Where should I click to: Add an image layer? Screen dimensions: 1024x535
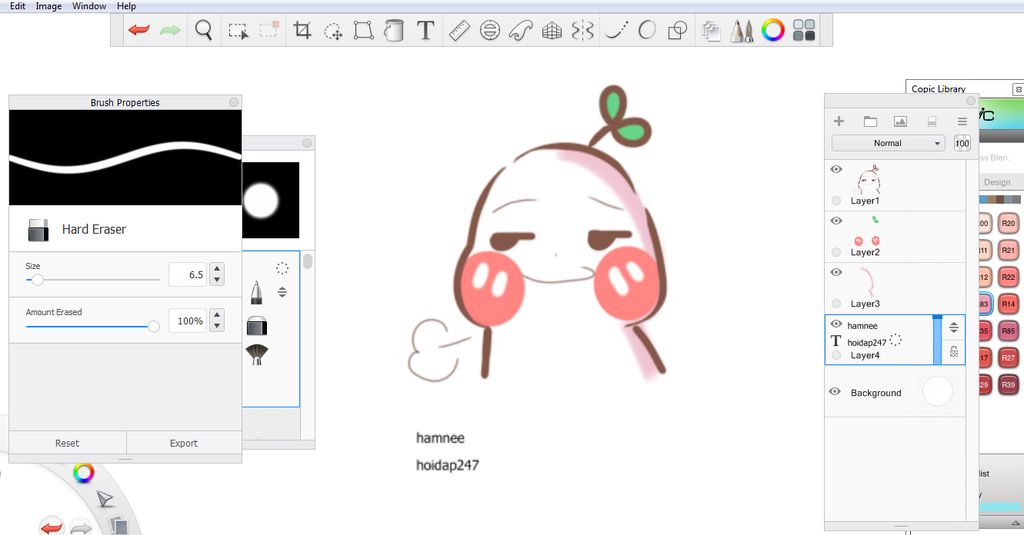(901, 121)
